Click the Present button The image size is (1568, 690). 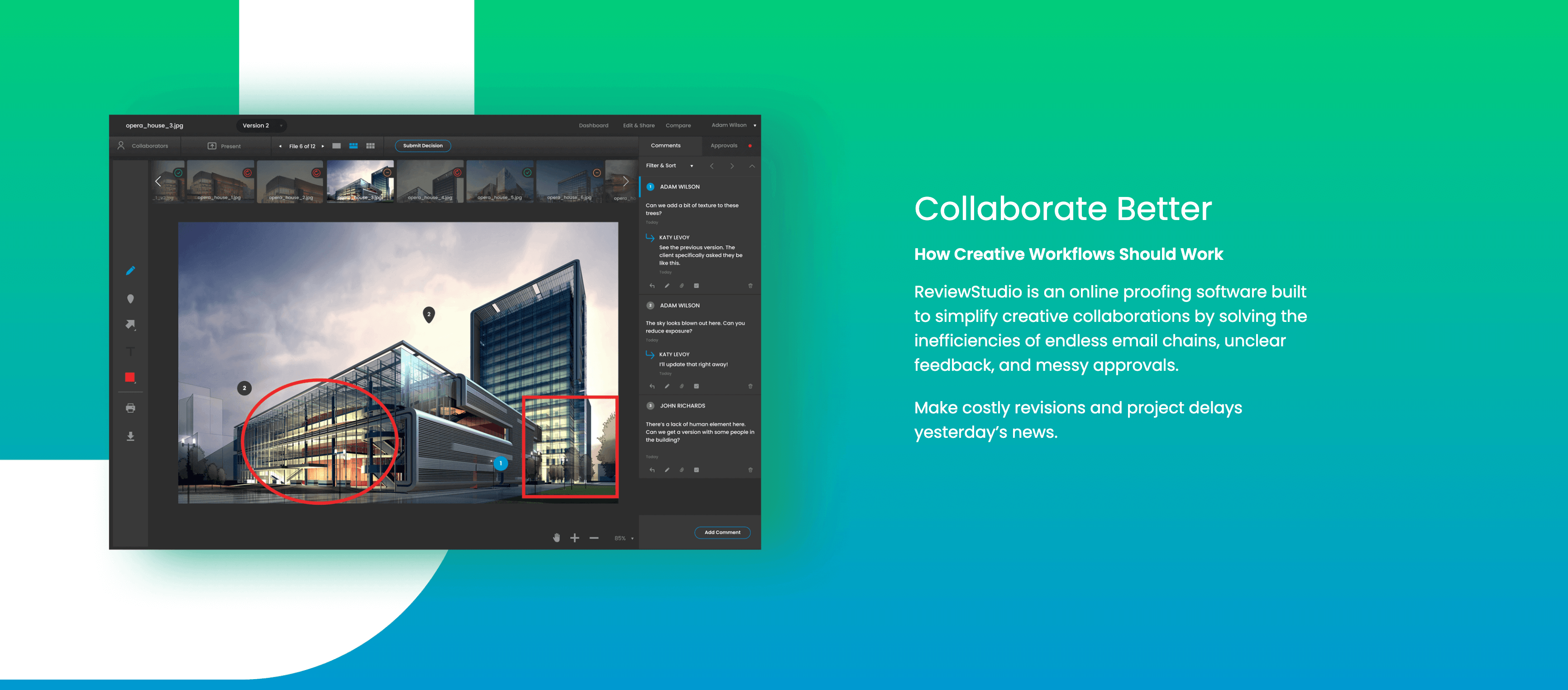pos(224,145)
